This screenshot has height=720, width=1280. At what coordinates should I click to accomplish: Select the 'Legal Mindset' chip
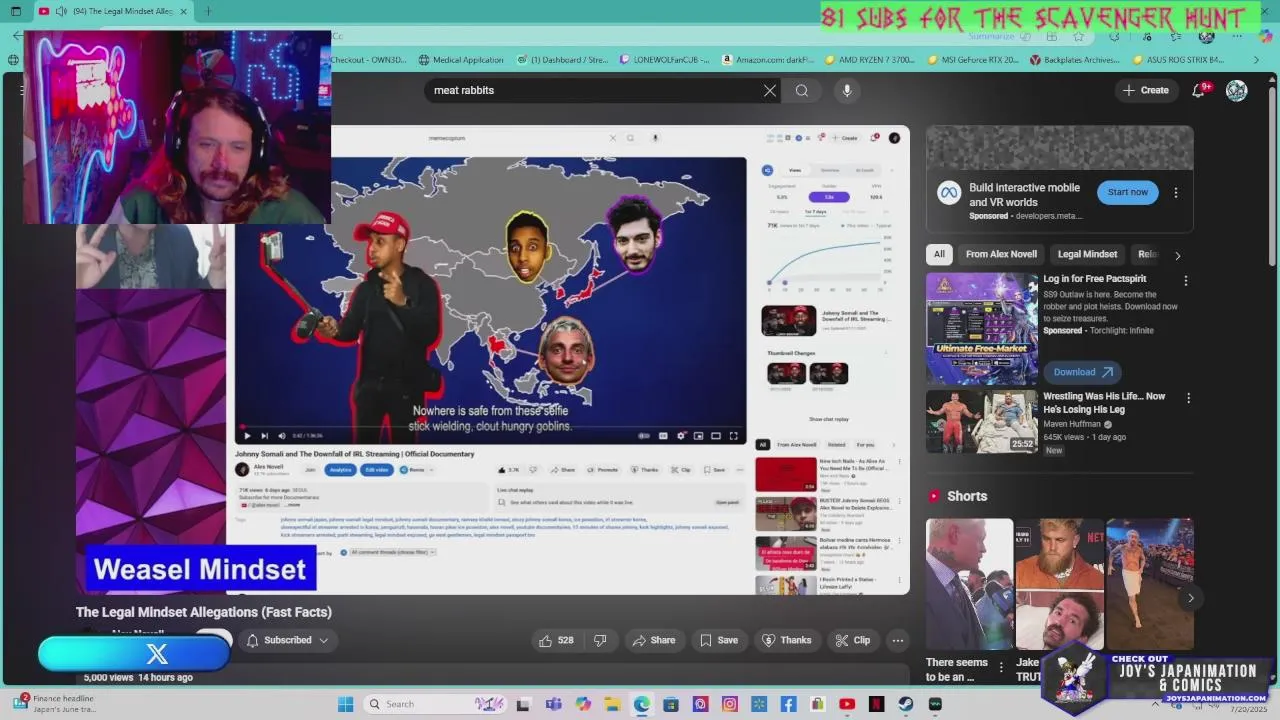click(x=1087, y=254)
